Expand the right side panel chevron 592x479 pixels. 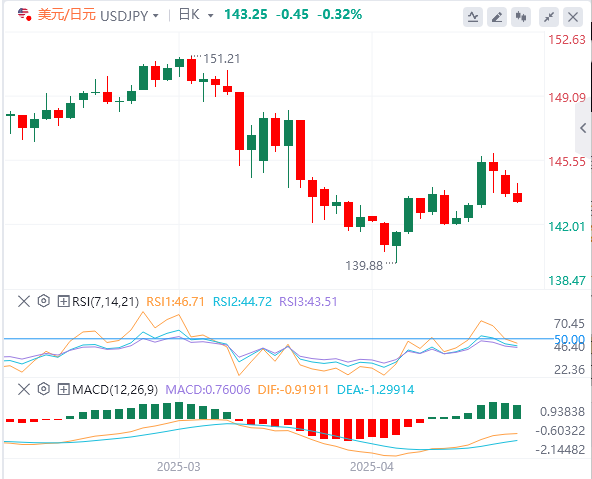[583, 128]
